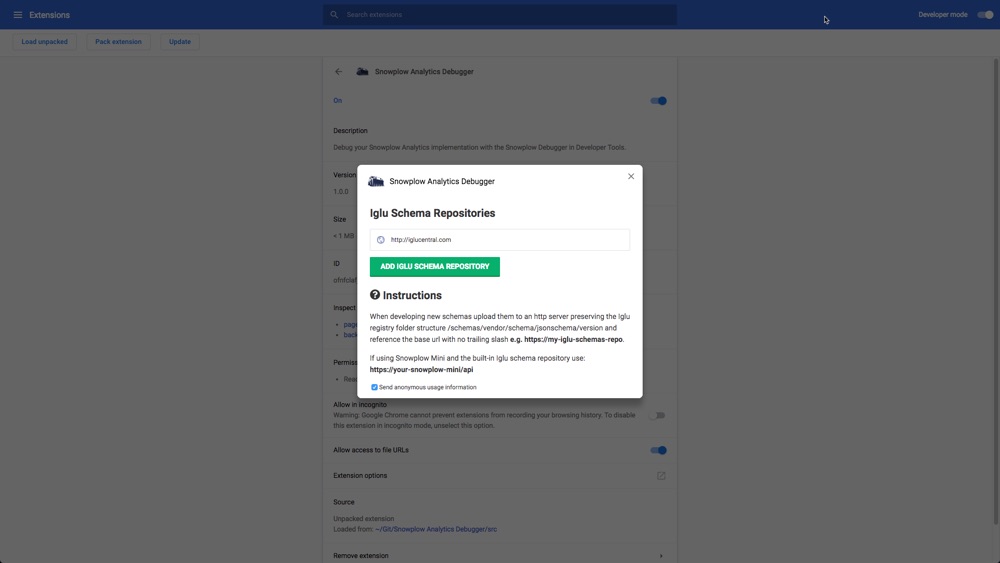Enable the Allow in incognito toggle
Screen dimensions: 1000x563
pyautogui.click(x=658, y=415)
